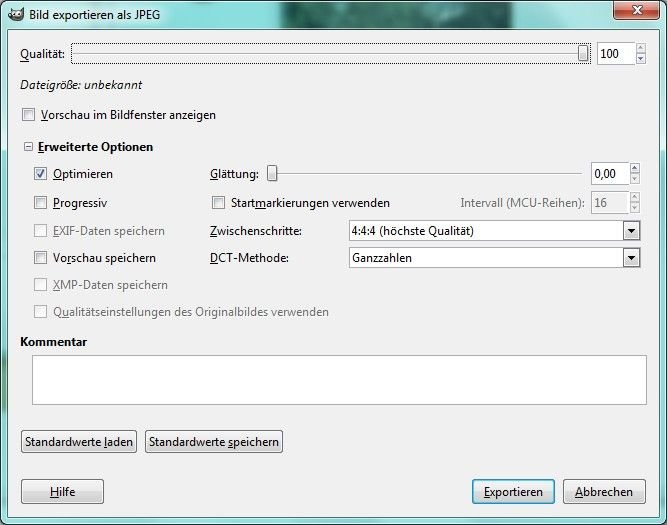Click the Qualität slider handle
Screen dimensions: 667x525
[x=583, y=54]
